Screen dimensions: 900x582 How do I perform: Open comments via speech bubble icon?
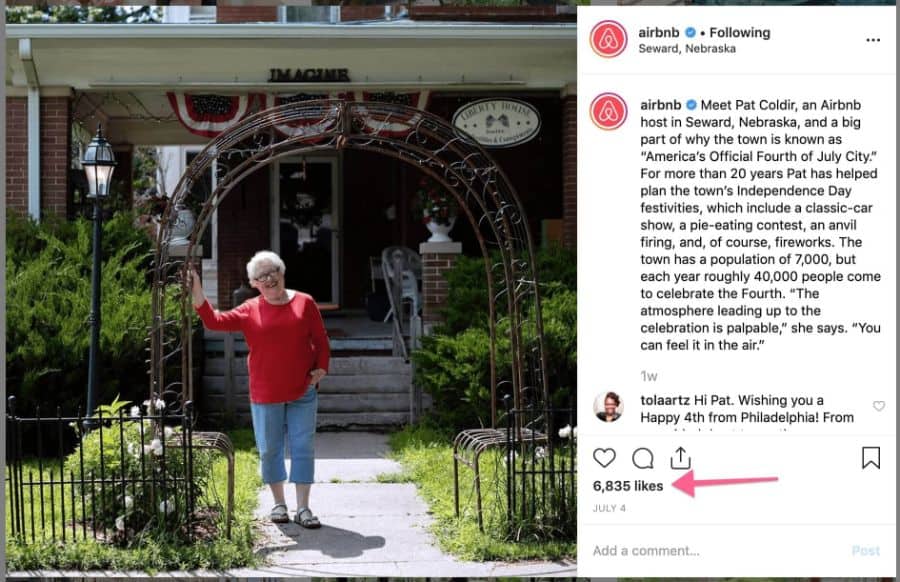pos(642,458)
